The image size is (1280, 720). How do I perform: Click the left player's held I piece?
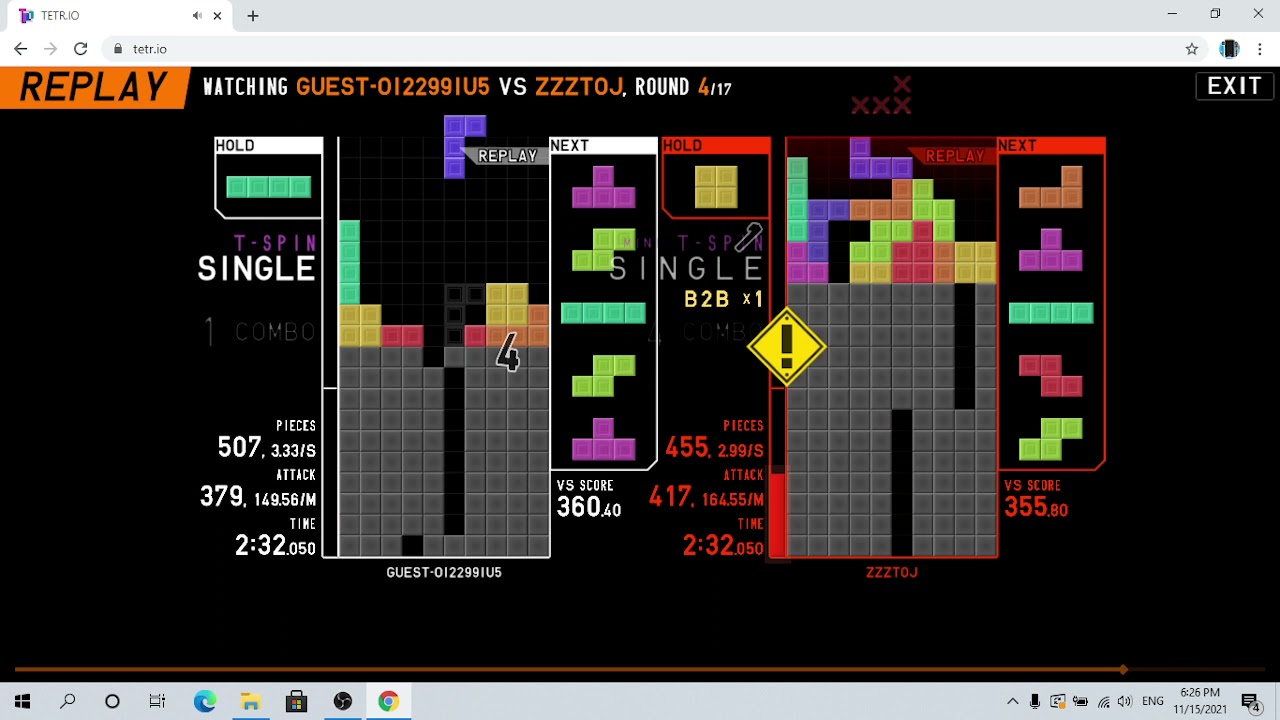(268, 186)
